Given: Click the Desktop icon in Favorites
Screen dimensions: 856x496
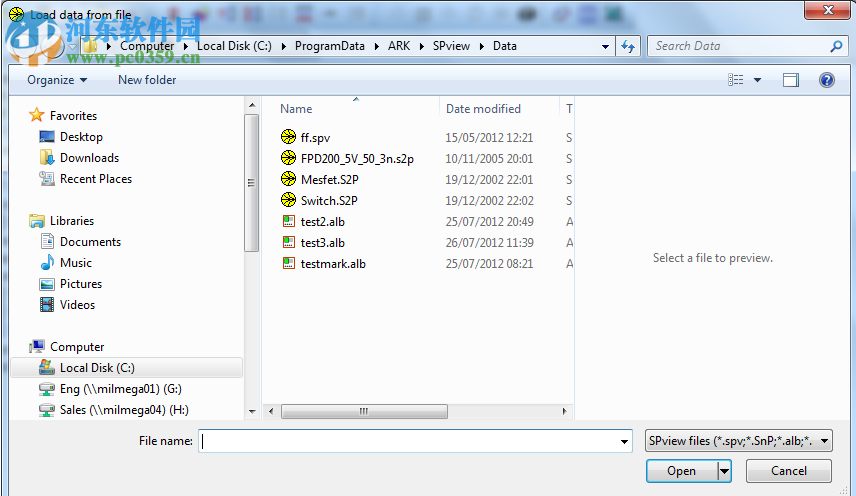Looking at the screenshot, I should click(47, 136).
